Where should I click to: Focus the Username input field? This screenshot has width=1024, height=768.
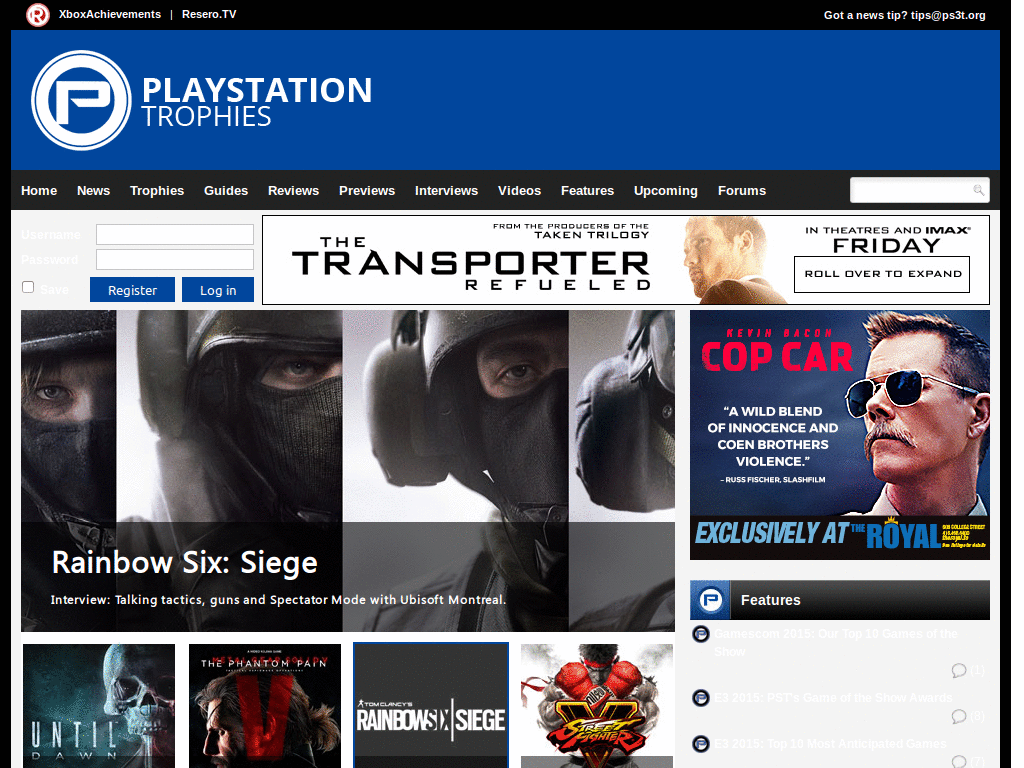[175, 234]
